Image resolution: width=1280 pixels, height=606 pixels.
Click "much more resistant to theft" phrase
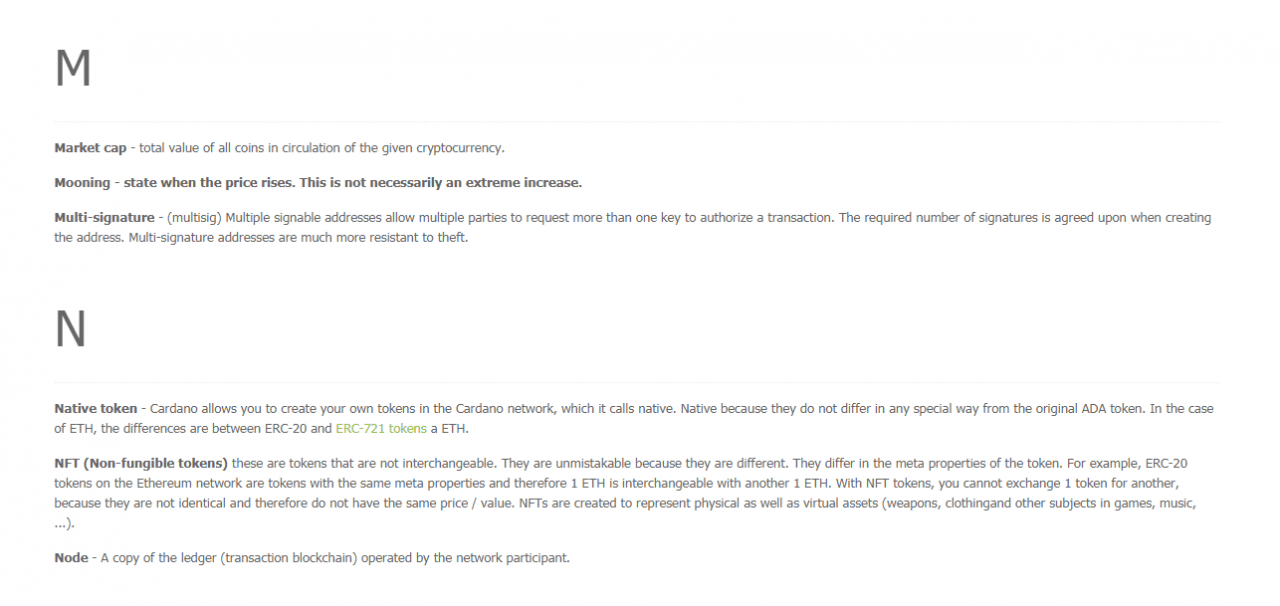[x=388, y=238]
